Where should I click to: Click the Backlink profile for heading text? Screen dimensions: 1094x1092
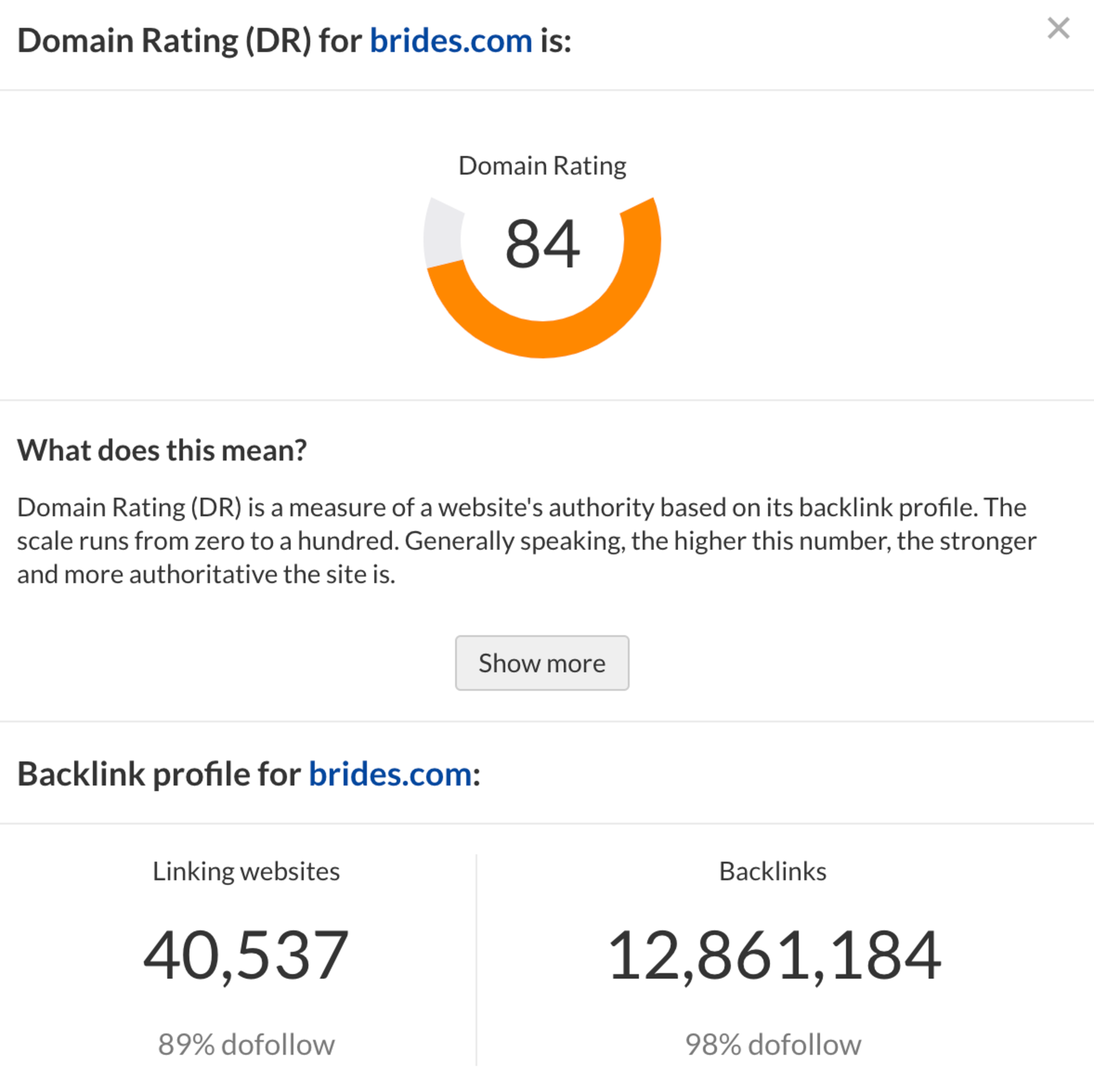159,774
